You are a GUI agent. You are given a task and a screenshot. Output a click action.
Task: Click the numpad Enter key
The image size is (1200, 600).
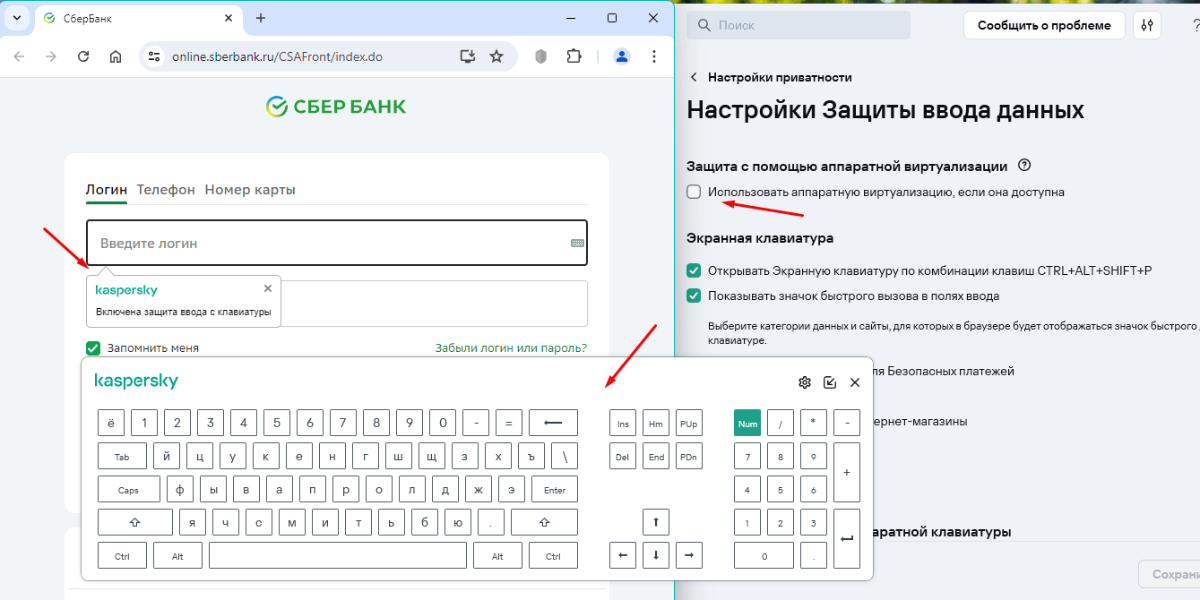847,538
